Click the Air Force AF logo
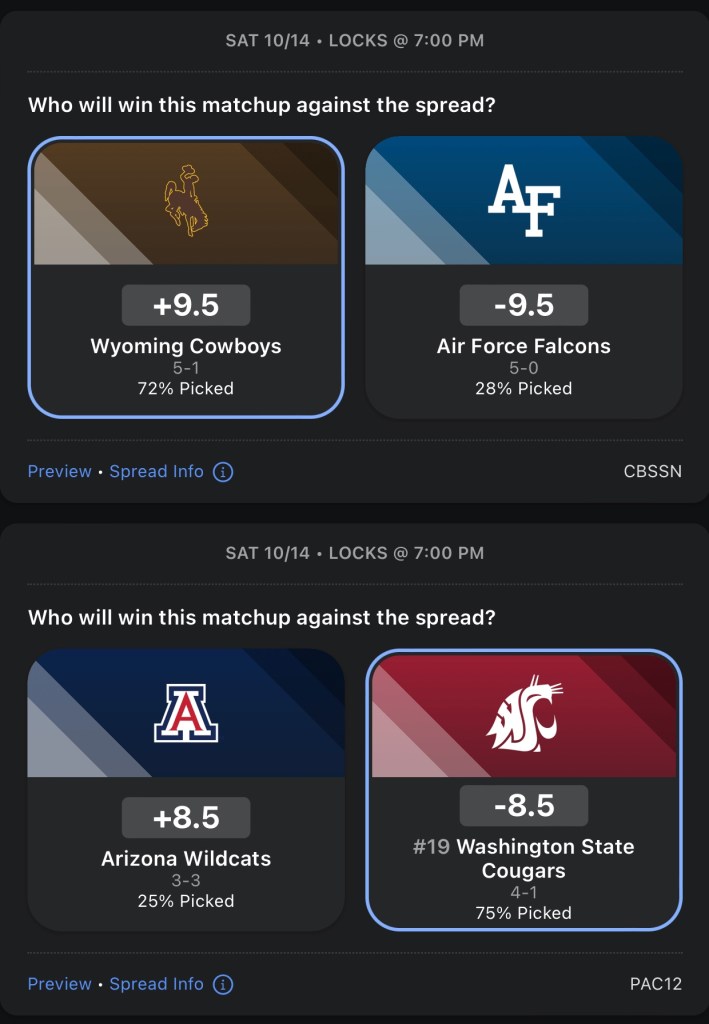 [524, 200]
